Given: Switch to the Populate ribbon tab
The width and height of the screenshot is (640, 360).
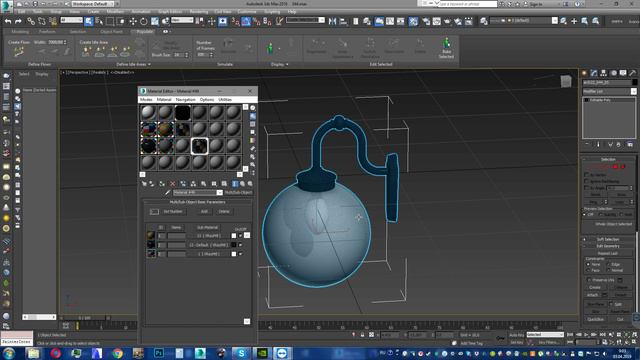Looking at the screenshot, I should pos(144,31).
